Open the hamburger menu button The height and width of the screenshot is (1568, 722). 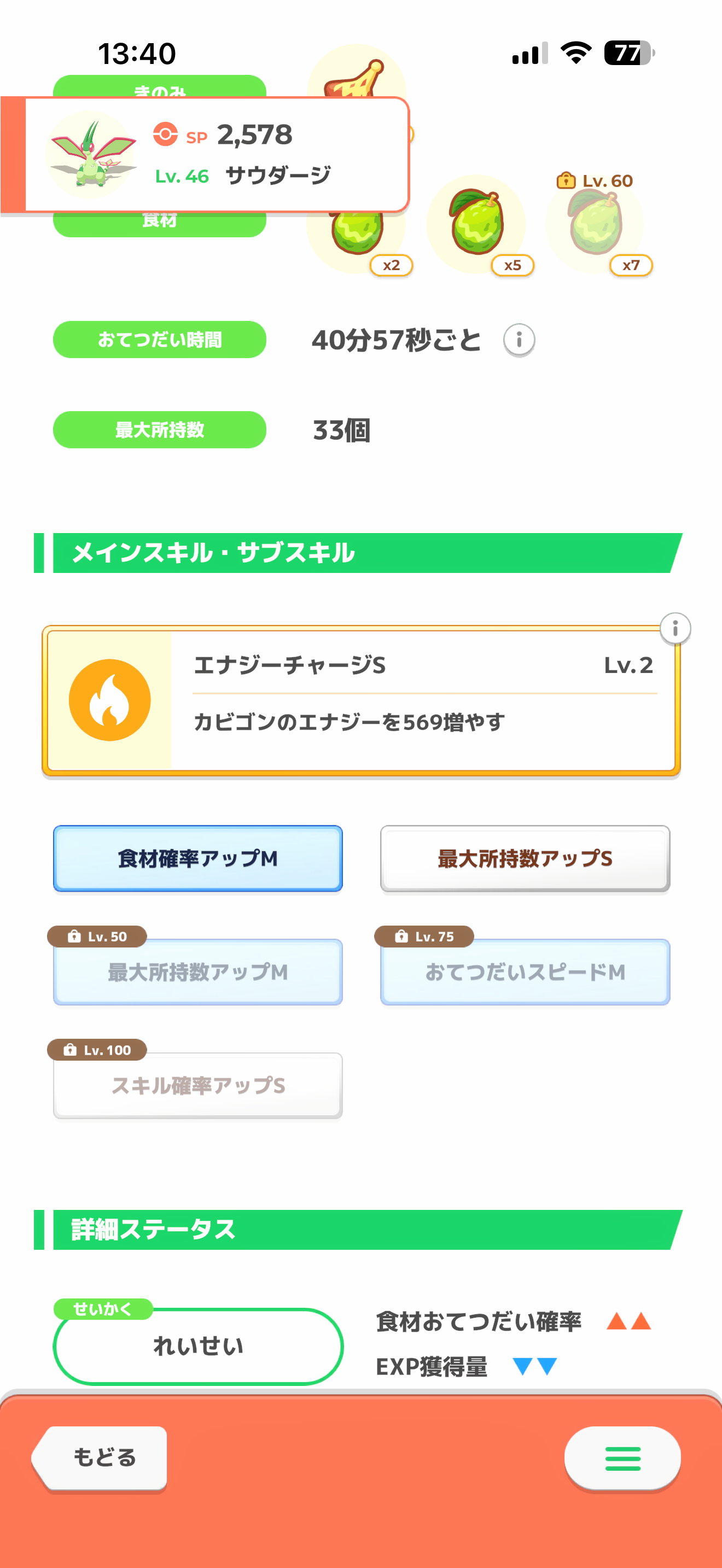622,1459
